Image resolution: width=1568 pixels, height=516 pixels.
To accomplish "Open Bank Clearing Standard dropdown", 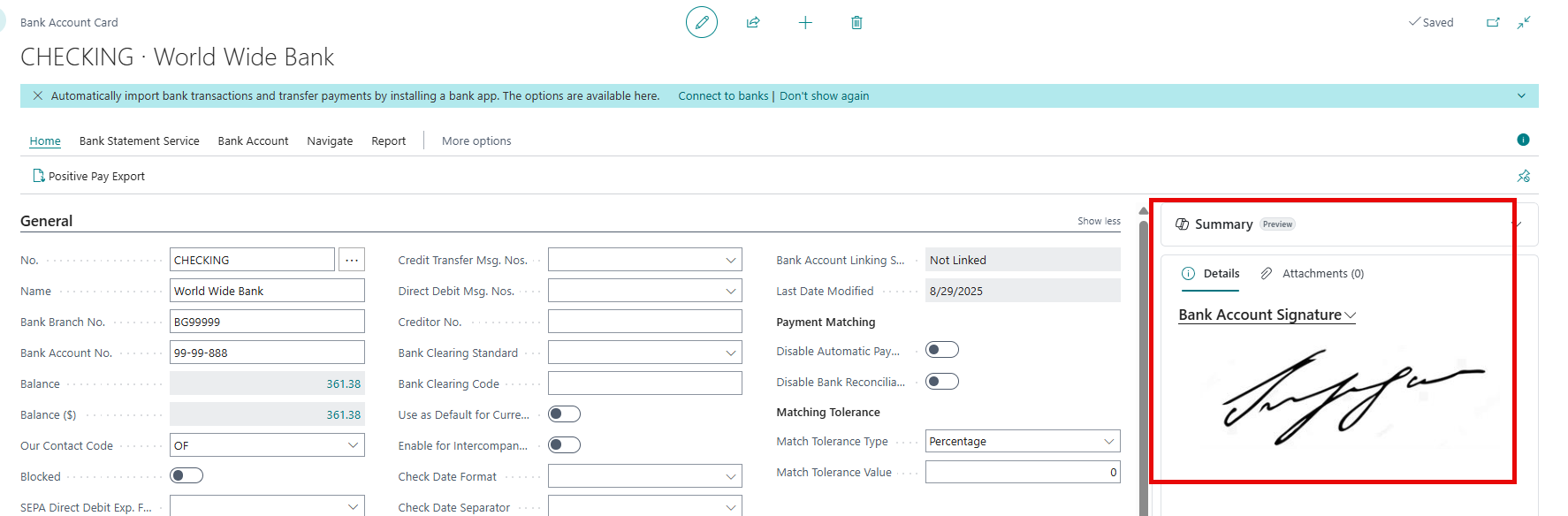I will (731, 353).
